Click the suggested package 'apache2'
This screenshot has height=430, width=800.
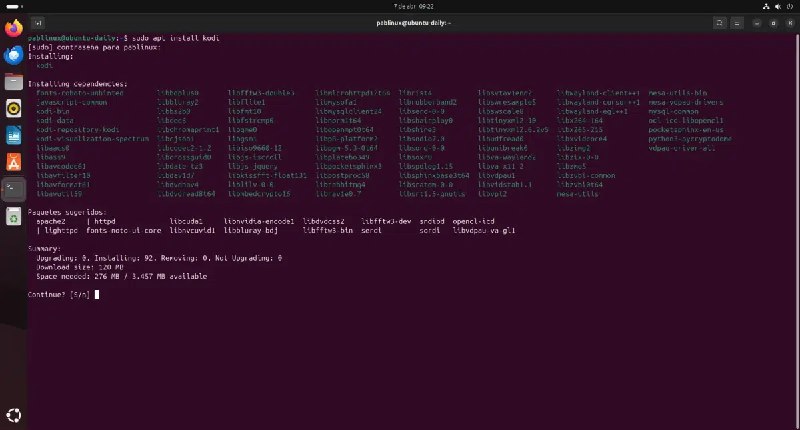point(51,221)
